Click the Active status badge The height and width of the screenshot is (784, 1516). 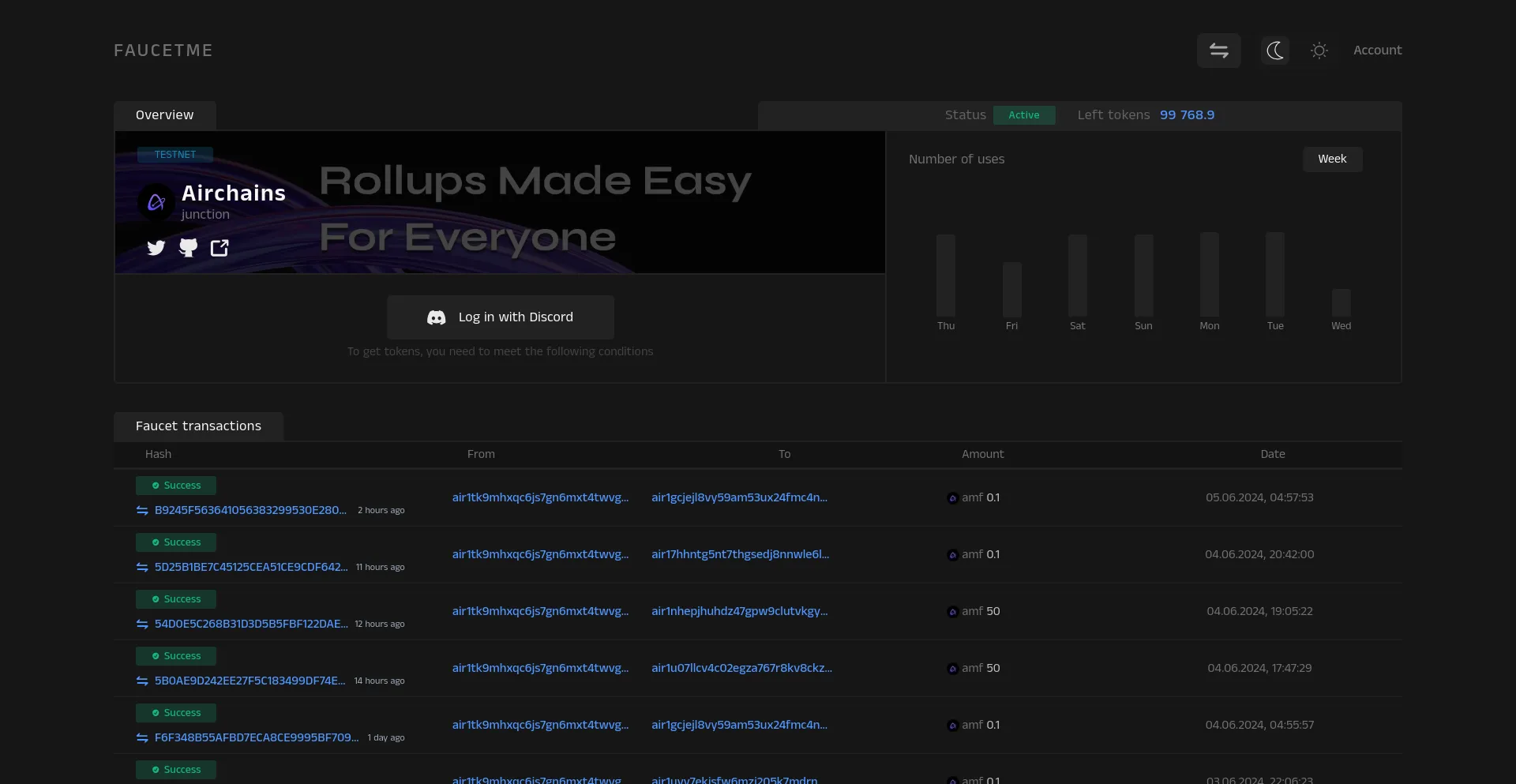[x=1024, y=115]
